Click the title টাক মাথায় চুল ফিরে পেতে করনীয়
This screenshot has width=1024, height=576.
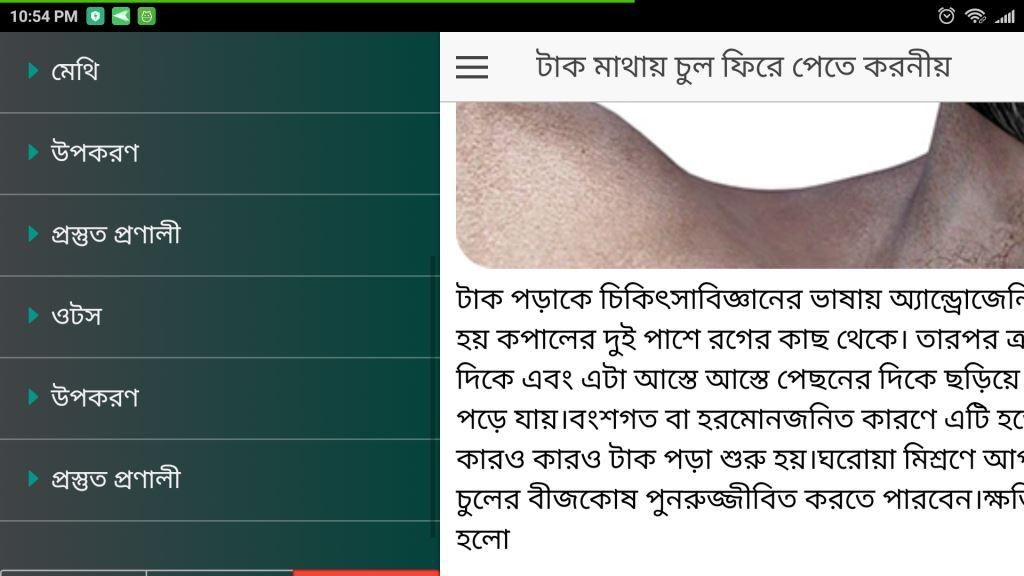click(743, 67)
